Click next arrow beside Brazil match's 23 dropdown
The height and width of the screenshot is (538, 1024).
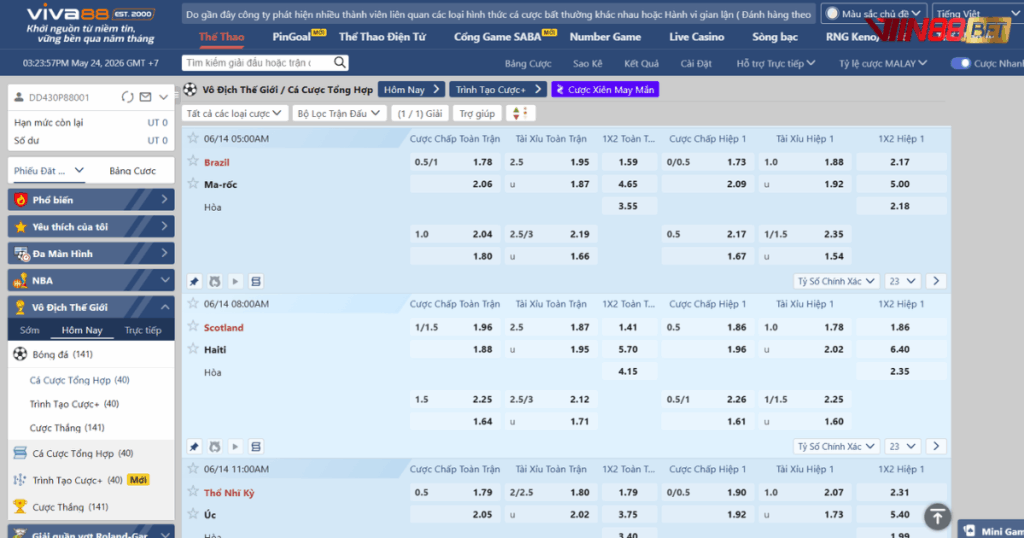click(936, 281)
